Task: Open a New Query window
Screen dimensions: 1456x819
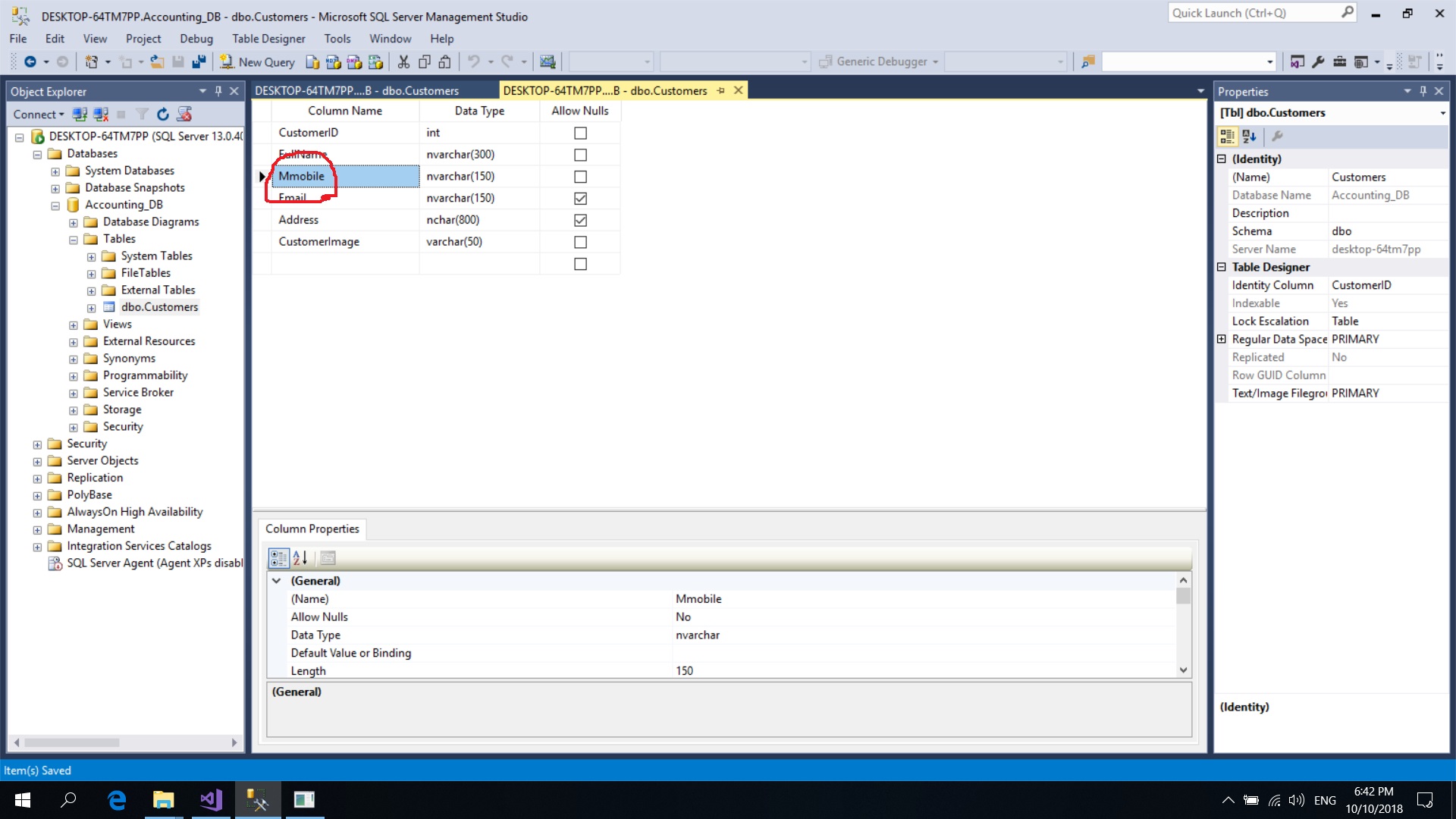Action: click(x=258, y=61)
